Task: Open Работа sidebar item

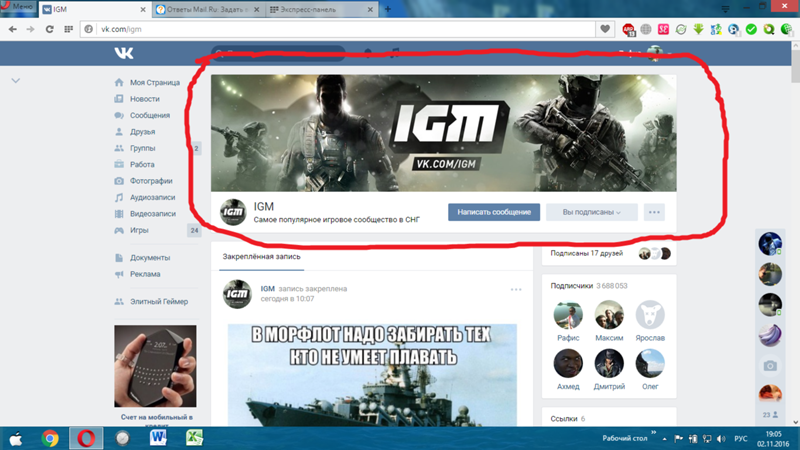Action: 142,164
